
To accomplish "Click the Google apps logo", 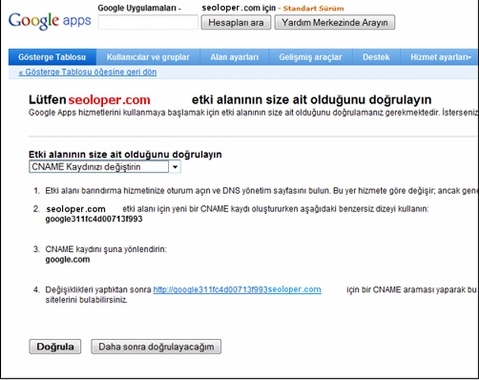I will tap(50, 21).
